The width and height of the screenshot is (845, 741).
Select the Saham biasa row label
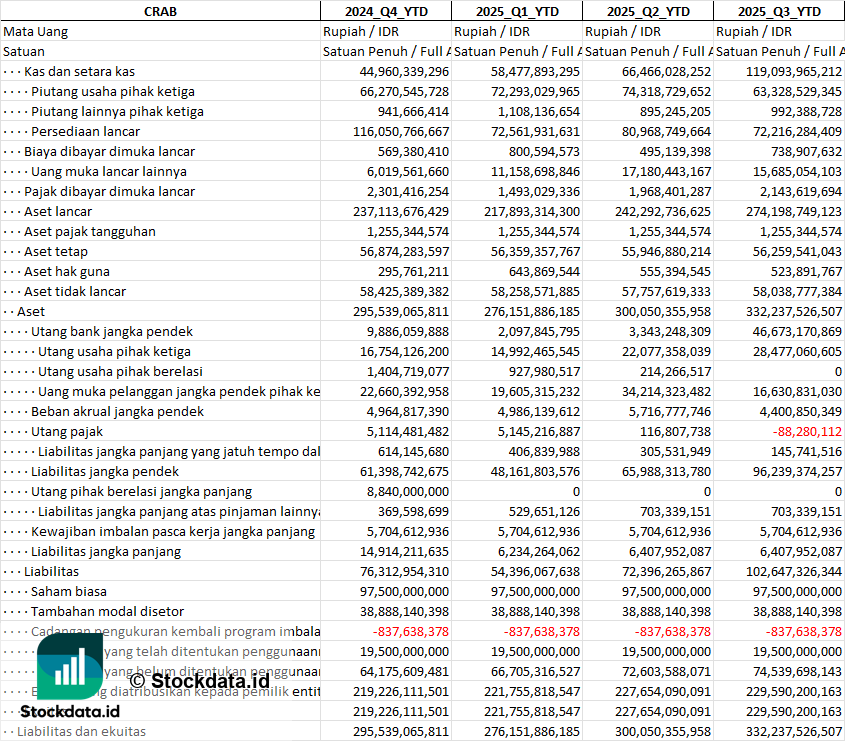[x=69, y=591]
